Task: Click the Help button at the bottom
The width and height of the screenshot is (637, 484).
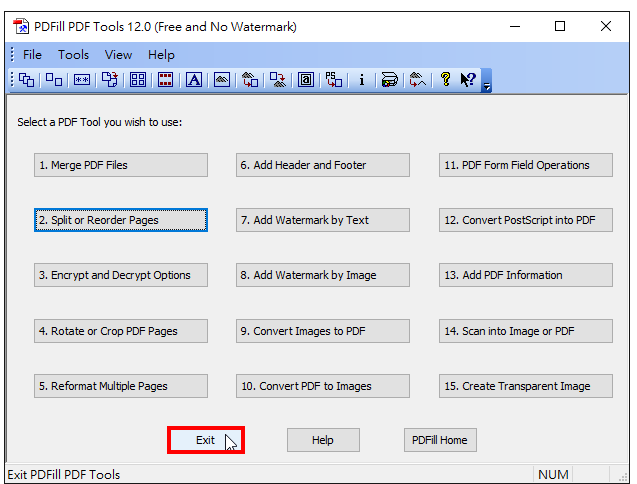Action: [323, 440]
